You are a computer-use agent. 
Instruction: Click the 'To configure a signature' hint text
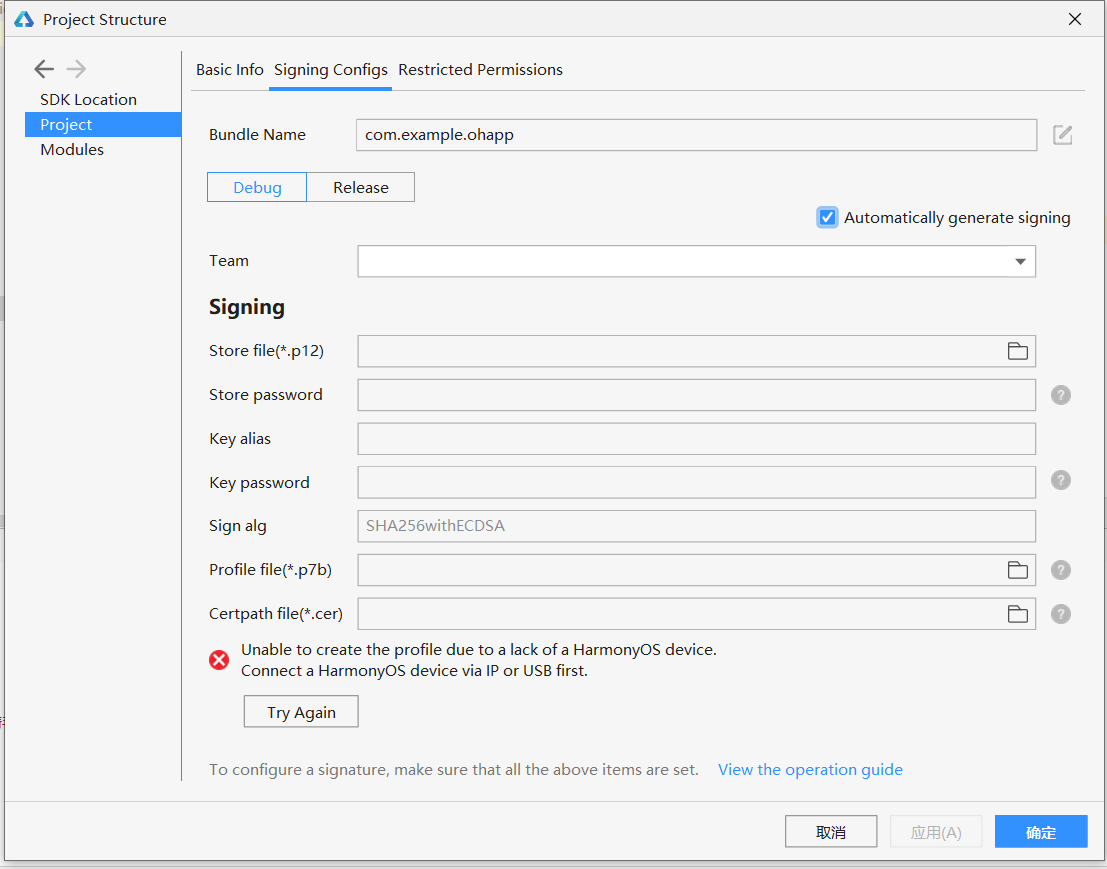coord(454,769)
